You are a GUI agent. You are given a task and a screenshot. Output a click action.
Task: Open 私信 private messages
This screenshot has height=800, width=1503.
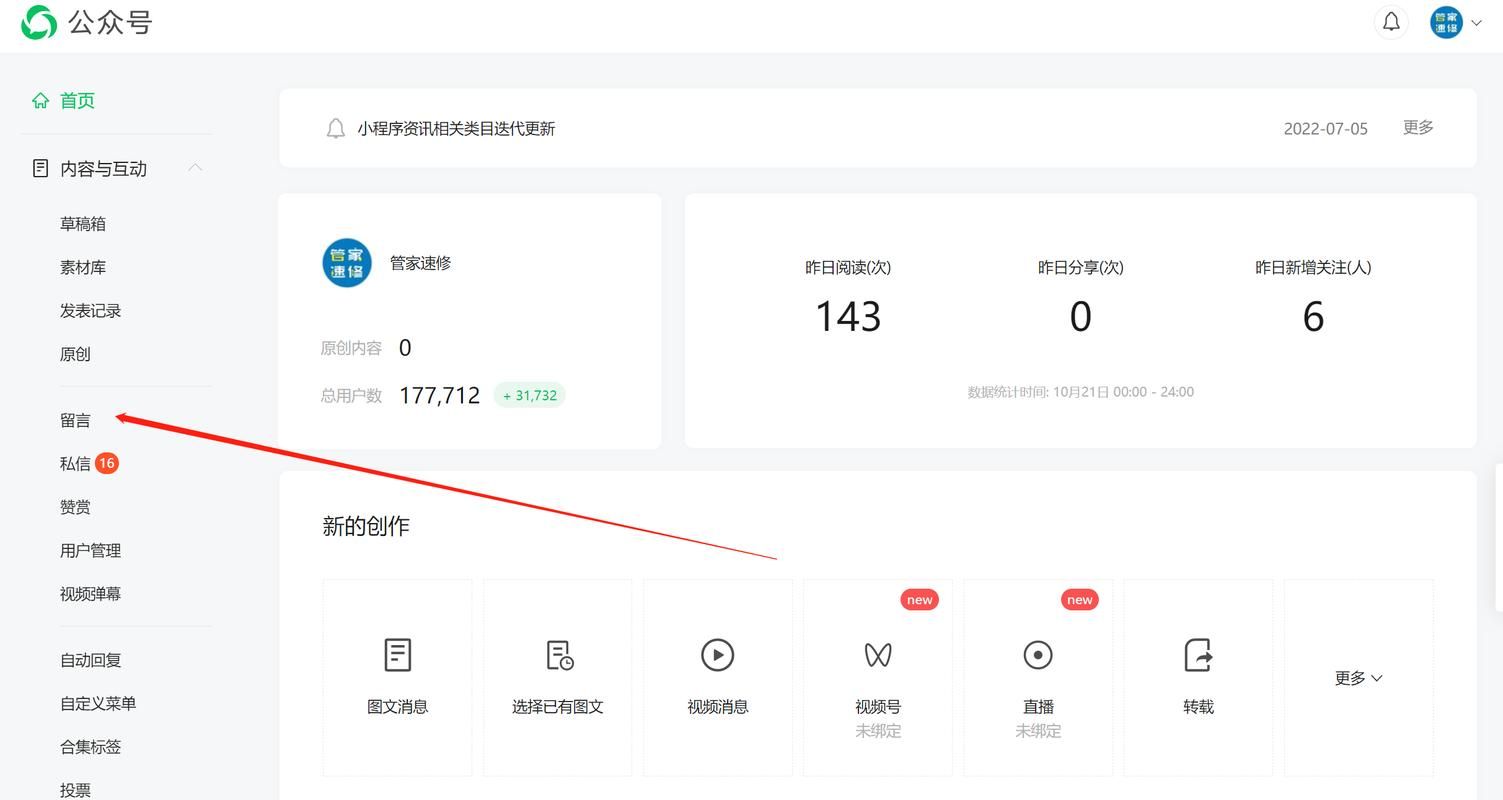pos(75,463)
